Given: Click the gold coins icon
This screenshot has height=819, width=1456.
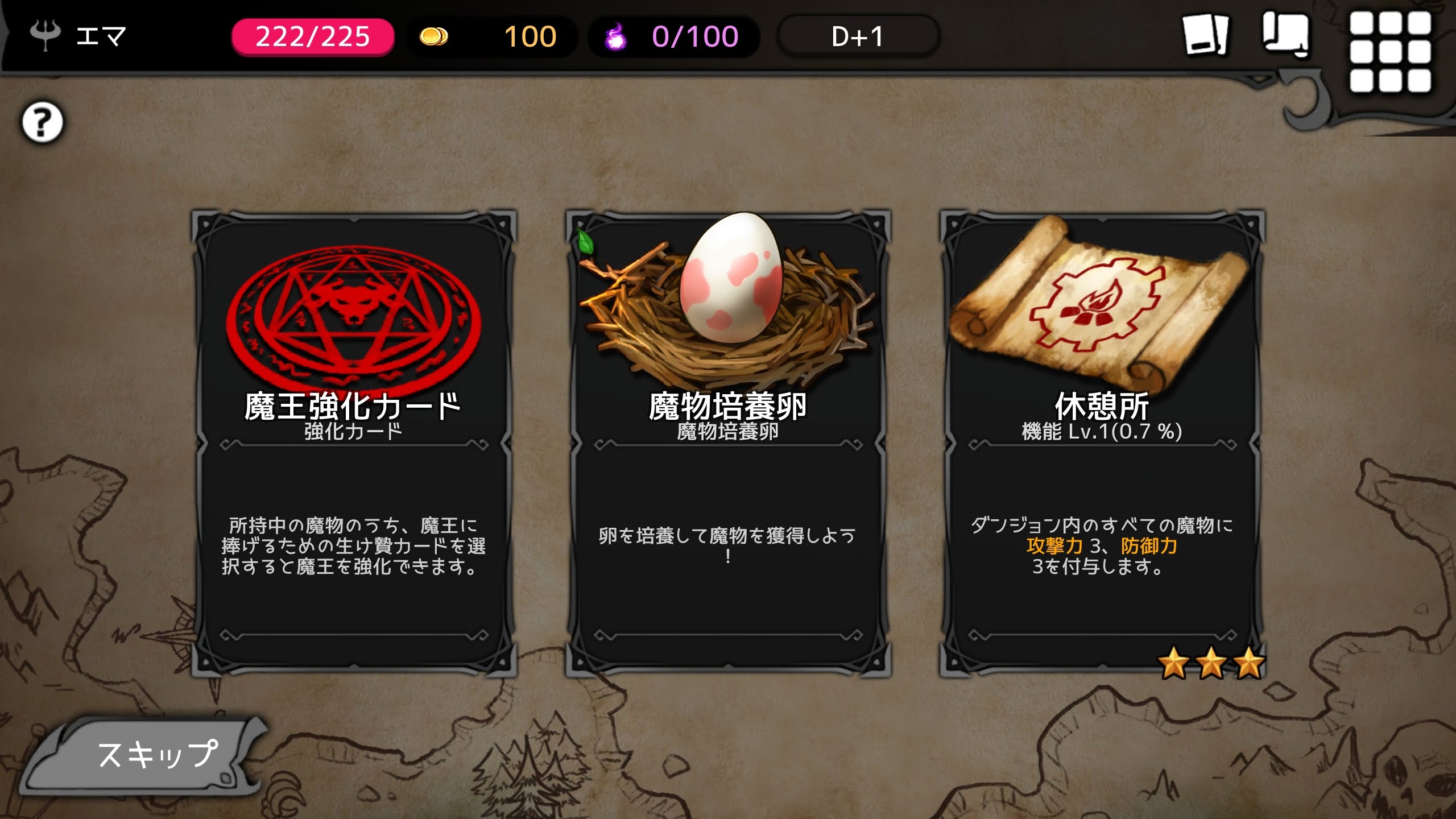Looking at the screenshot, I should click(433, 37).
